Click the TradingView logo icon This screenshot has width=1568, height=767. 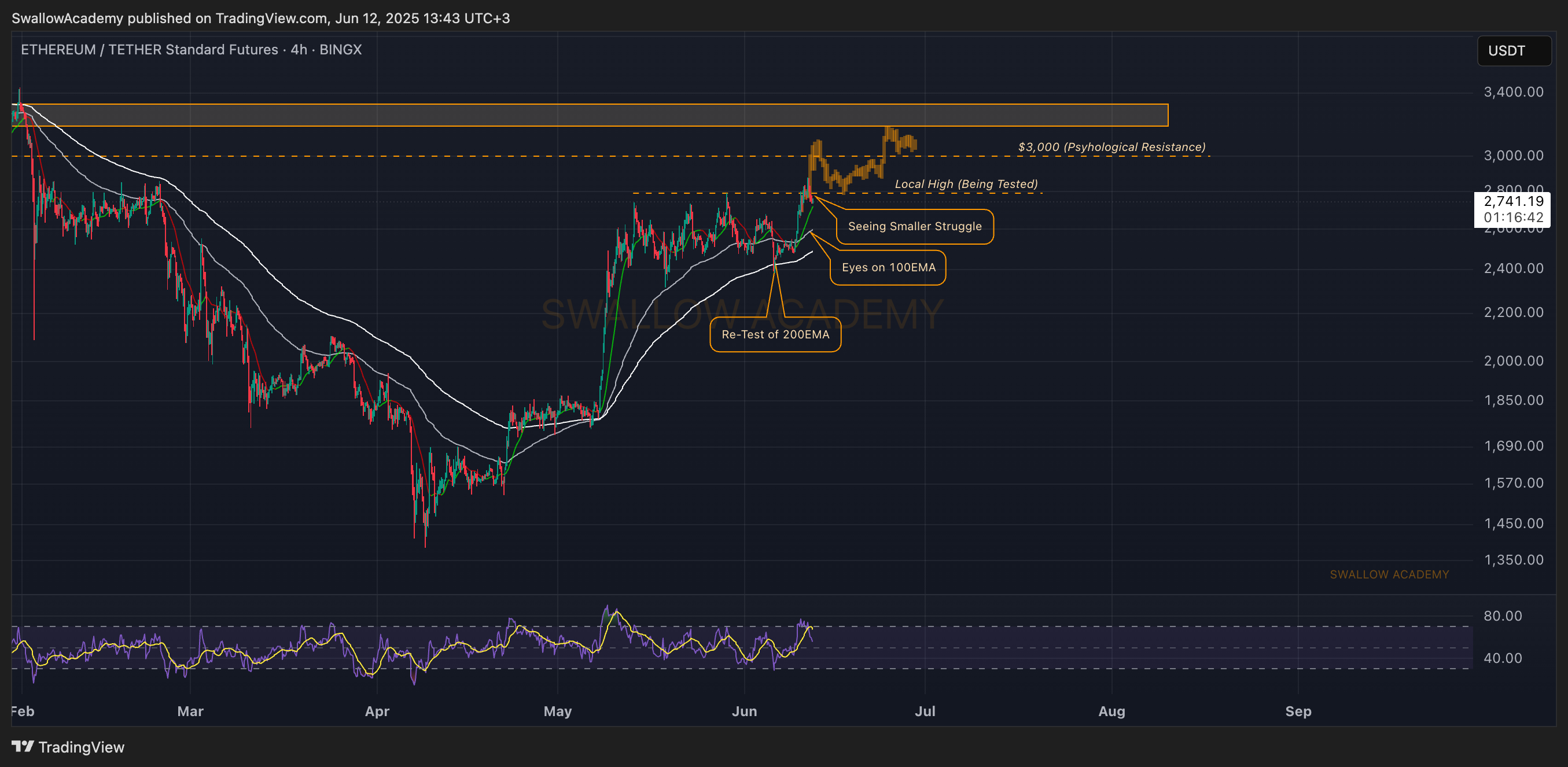click(x=23, y=746)
